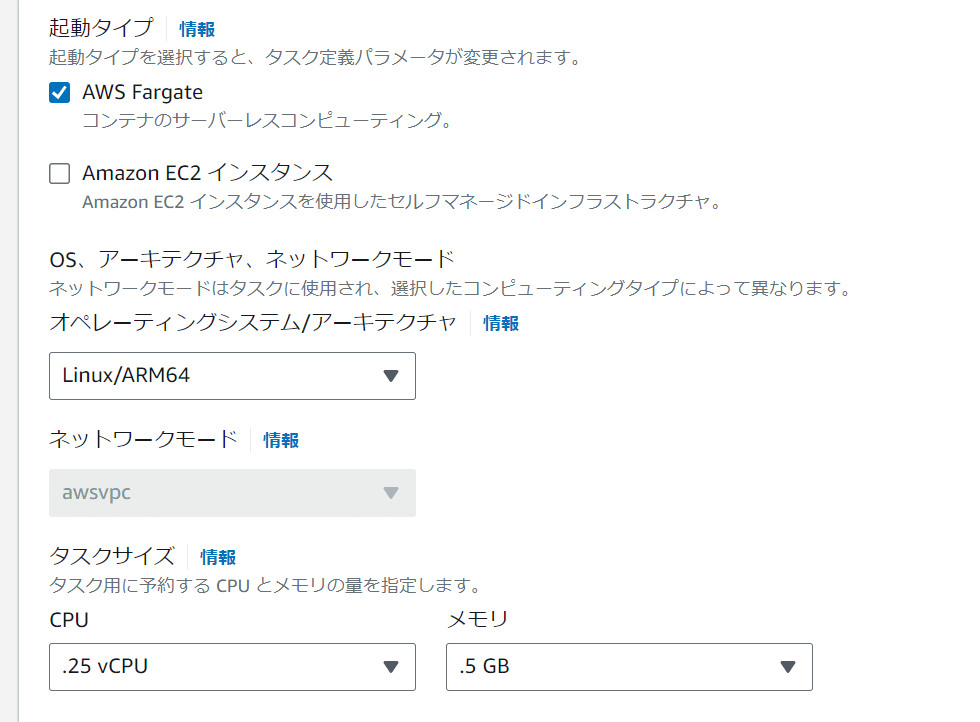Expand the .25 vCPU dropdown
980x722 pixels.
click(x=220, y=666)
